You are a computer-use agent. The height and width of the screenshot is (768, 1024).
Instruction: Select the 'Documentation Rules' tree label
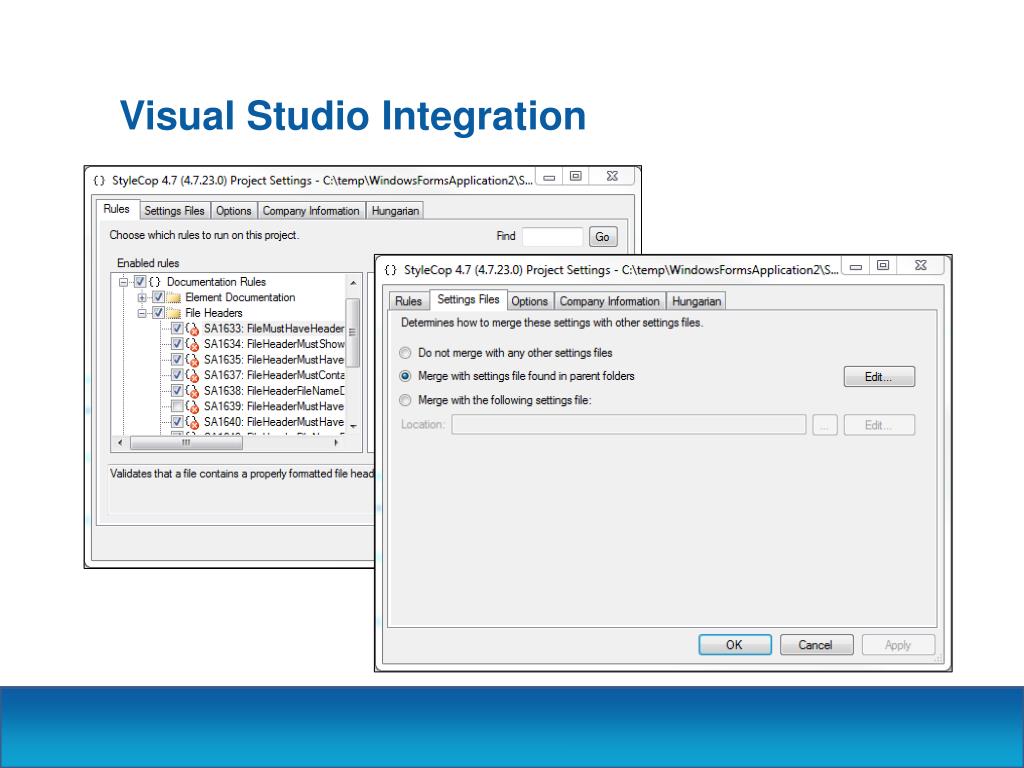tap(216, 282)
